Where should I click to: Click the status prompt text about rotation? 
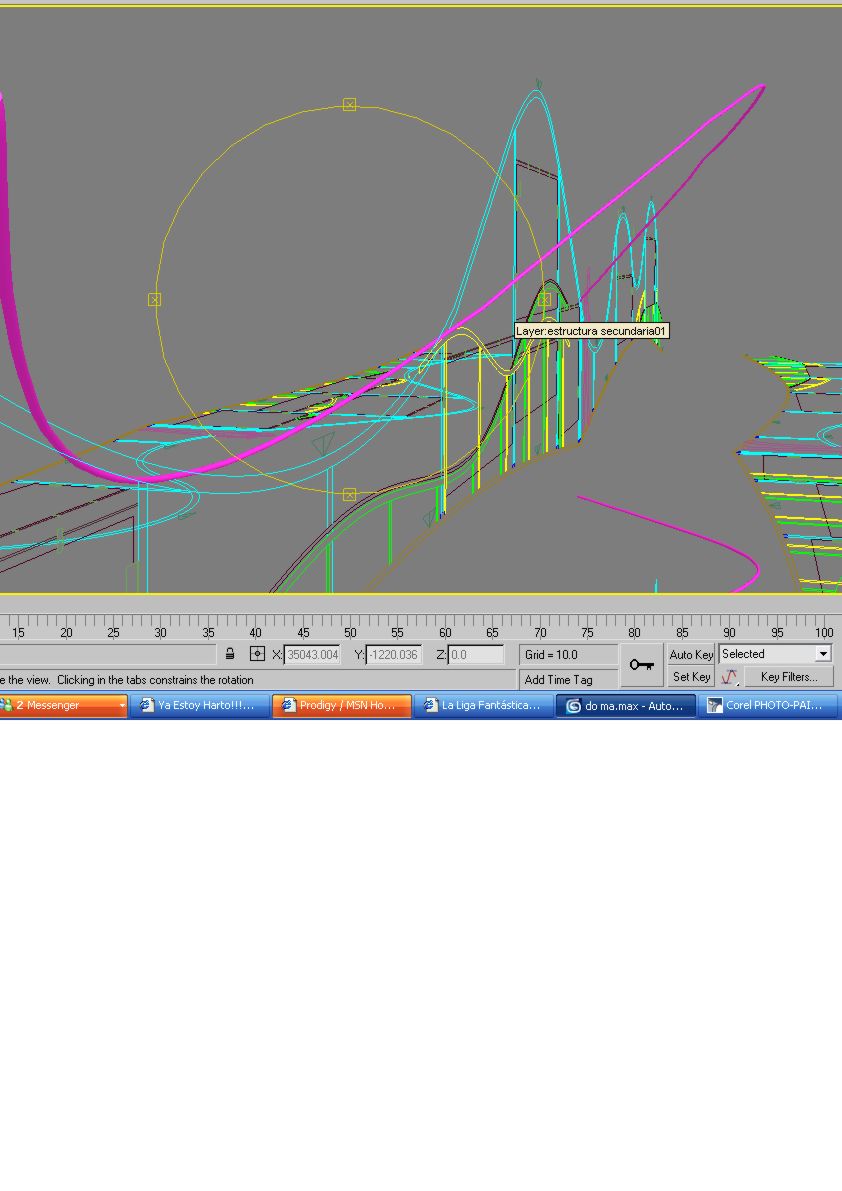(127, 680)
